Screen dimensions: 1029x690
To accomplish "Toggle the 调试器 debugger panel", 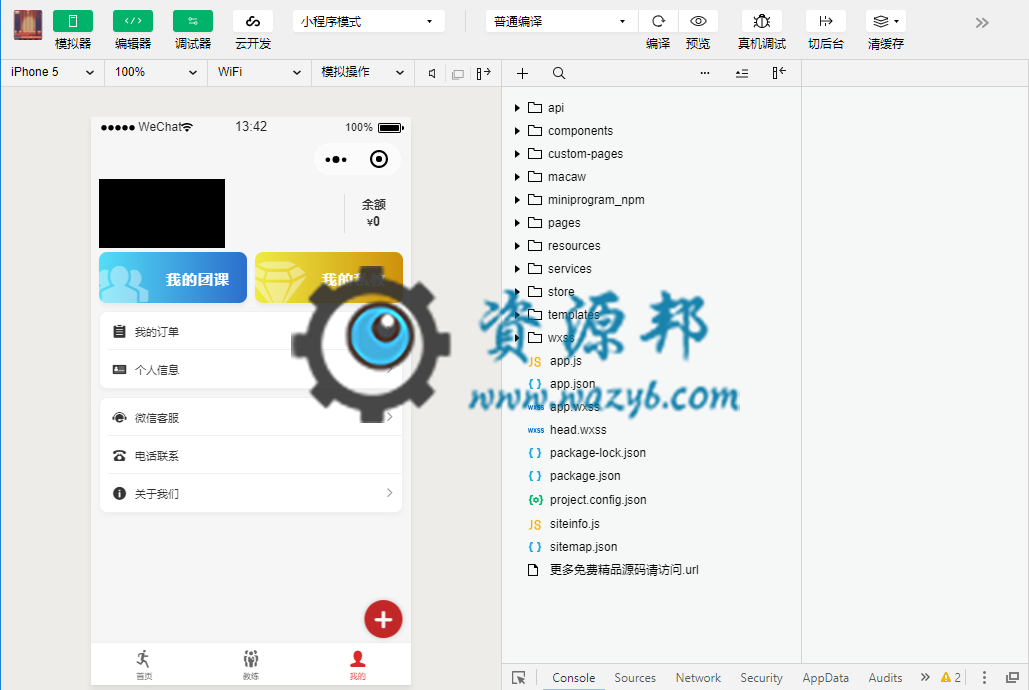I will [x=193, y=21].
